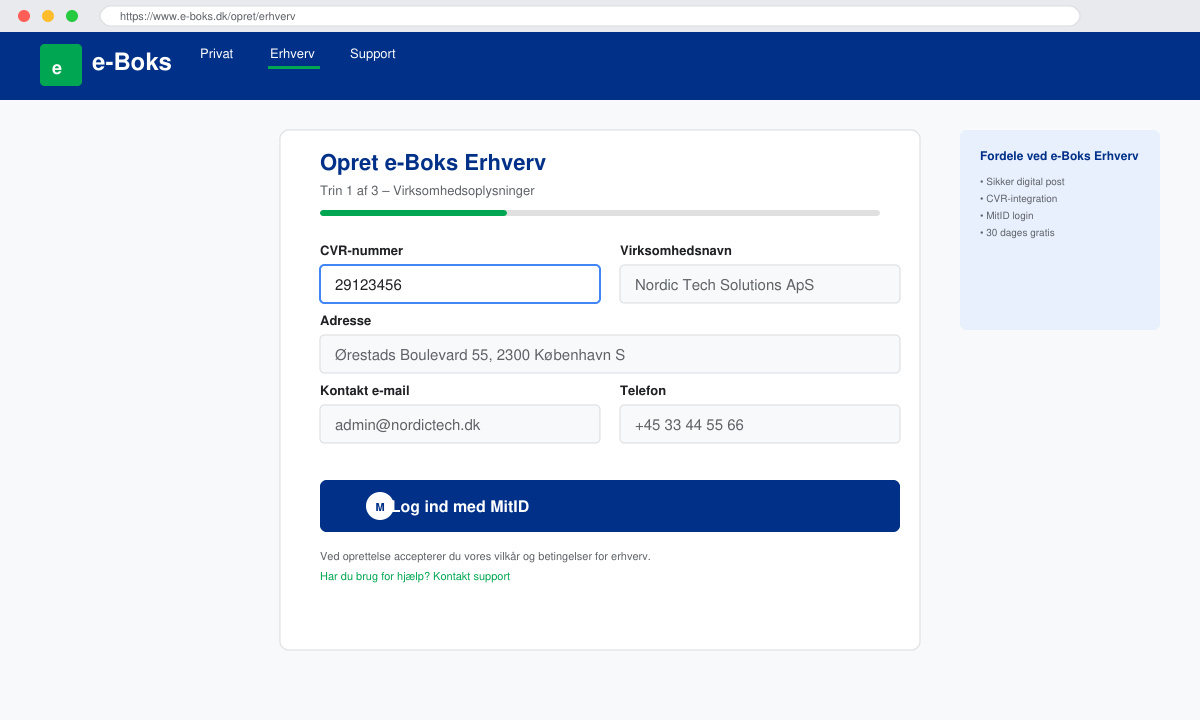The width and height of the screenshot is (1200, 720).
Task: Click into the Adresse field
Action: pos(610,354)
